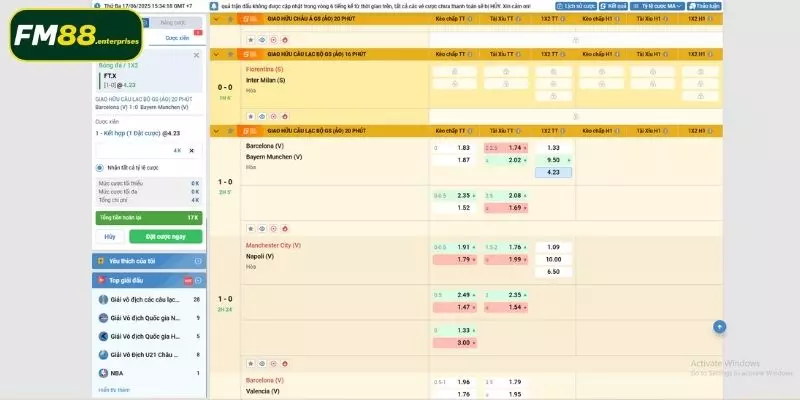Toggle favorite star on Châu Á GS 20 phút header
Screen dimensions: 800x400
pyautogui.click(x=230, y=19)
